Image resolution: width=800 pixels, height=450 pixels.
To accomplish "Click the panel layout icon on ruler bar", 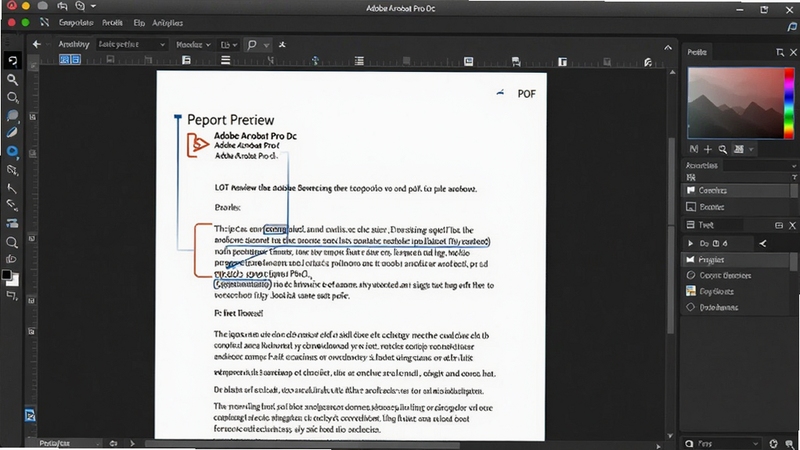I will point(468,61).
